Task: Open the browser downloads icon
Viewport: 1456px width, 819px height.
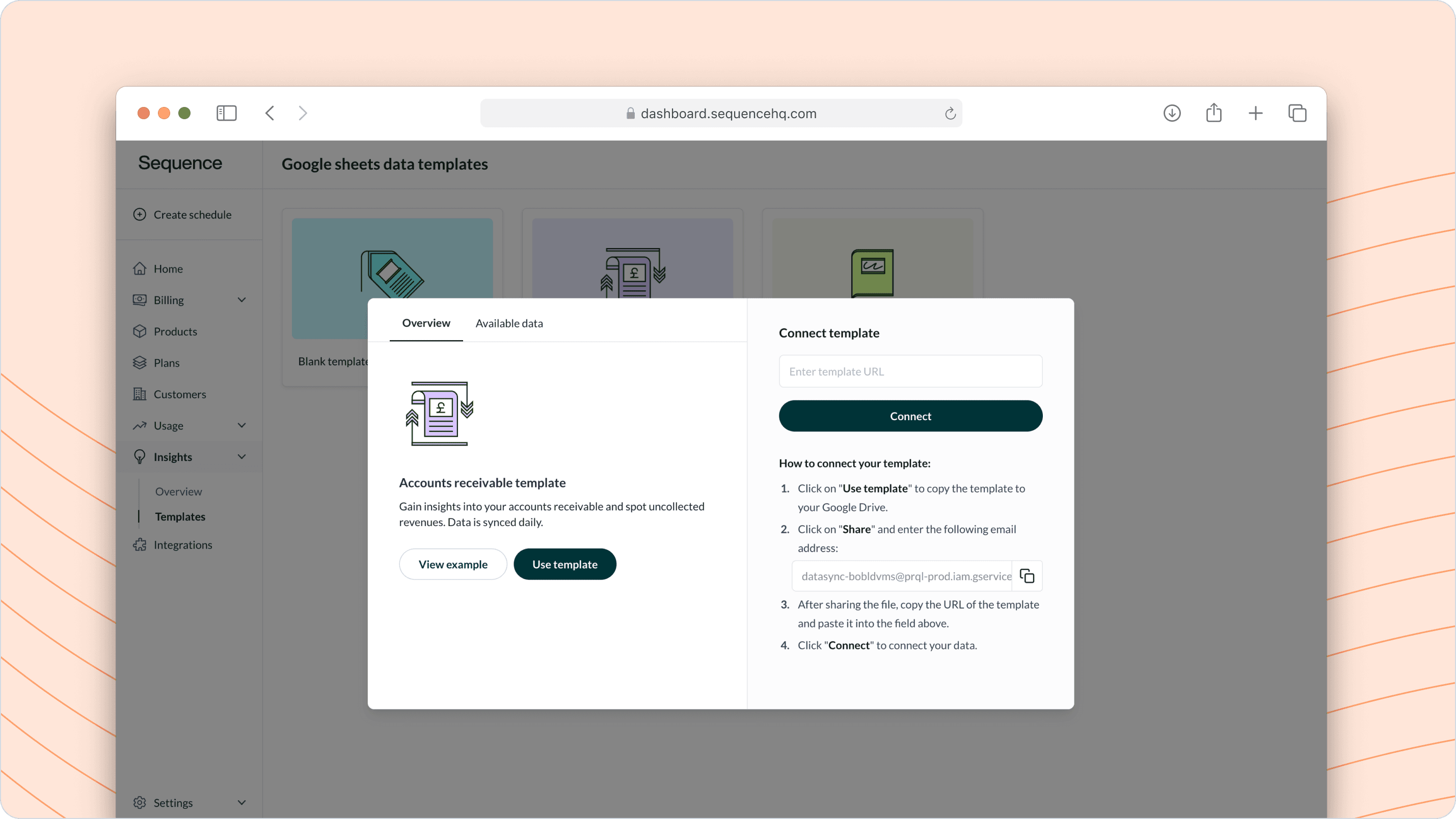Action: (1172, 113)
